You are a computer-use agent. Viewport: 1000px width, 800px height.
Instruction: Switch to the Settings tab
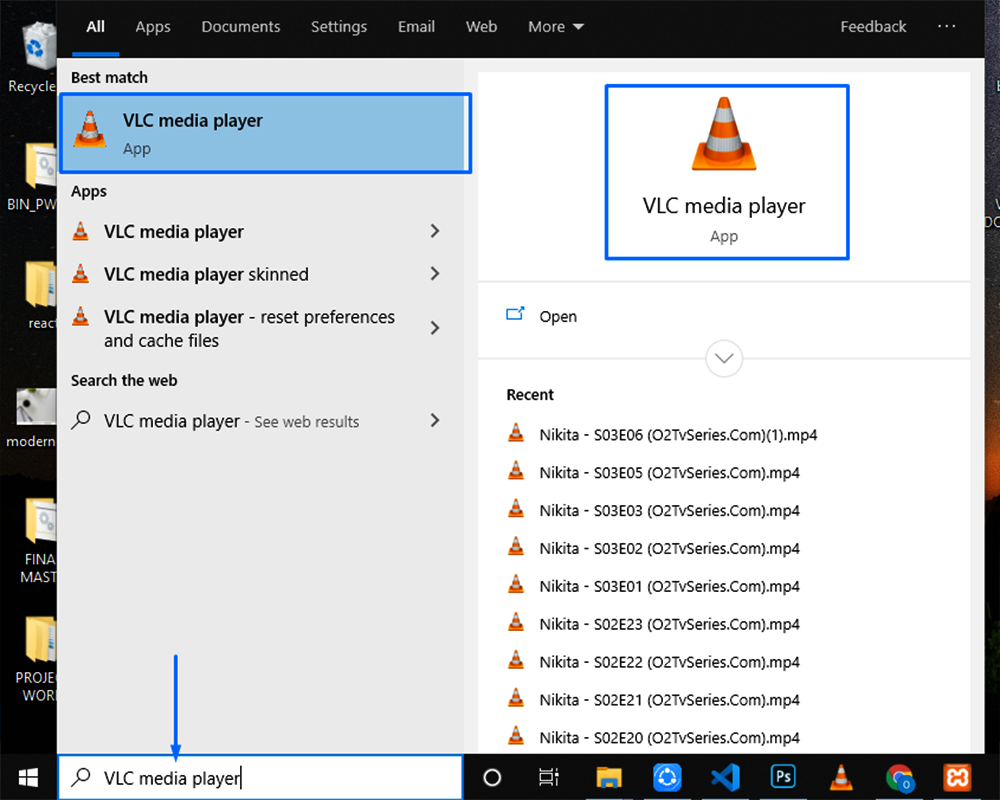click(x=339, y=27)
